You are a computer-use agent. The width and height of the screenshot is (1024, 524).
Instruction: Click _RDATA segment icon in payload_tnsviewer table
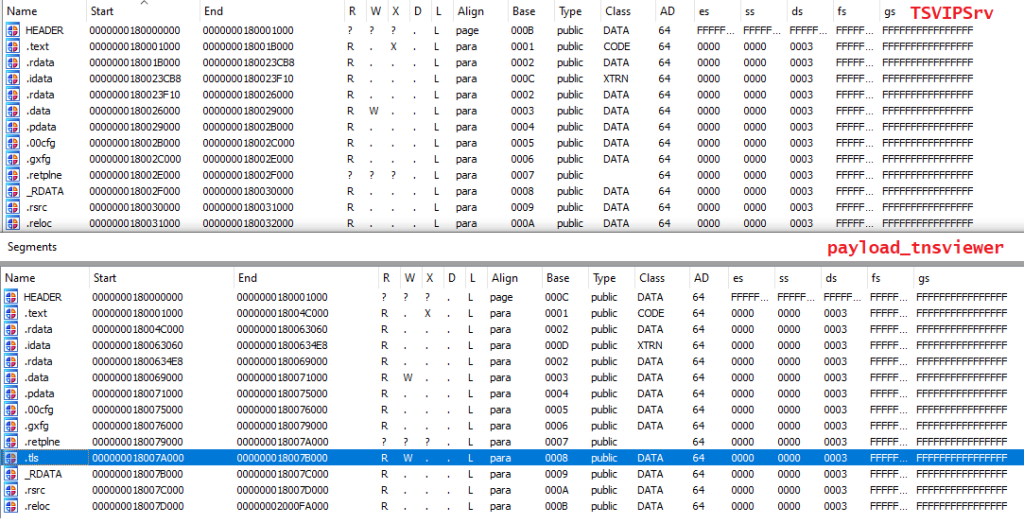(x=11, y=474)
